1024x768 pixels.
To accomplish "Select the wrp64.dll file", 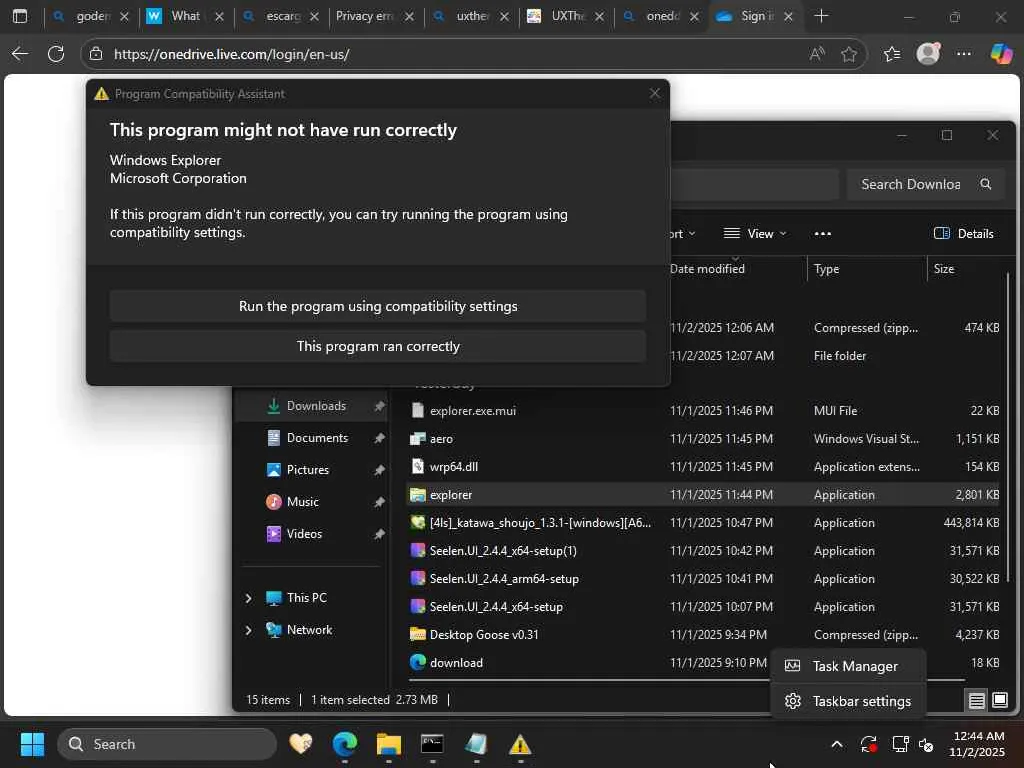I will click(x=454, y=467).
